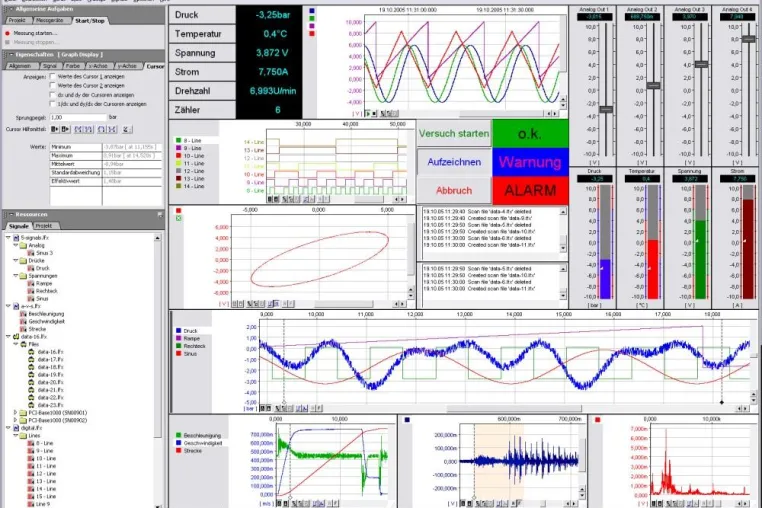This screenshot has width=762, height=508.
Task: Collapse the Eigenschaften panel header
Action: pos(10,55)
